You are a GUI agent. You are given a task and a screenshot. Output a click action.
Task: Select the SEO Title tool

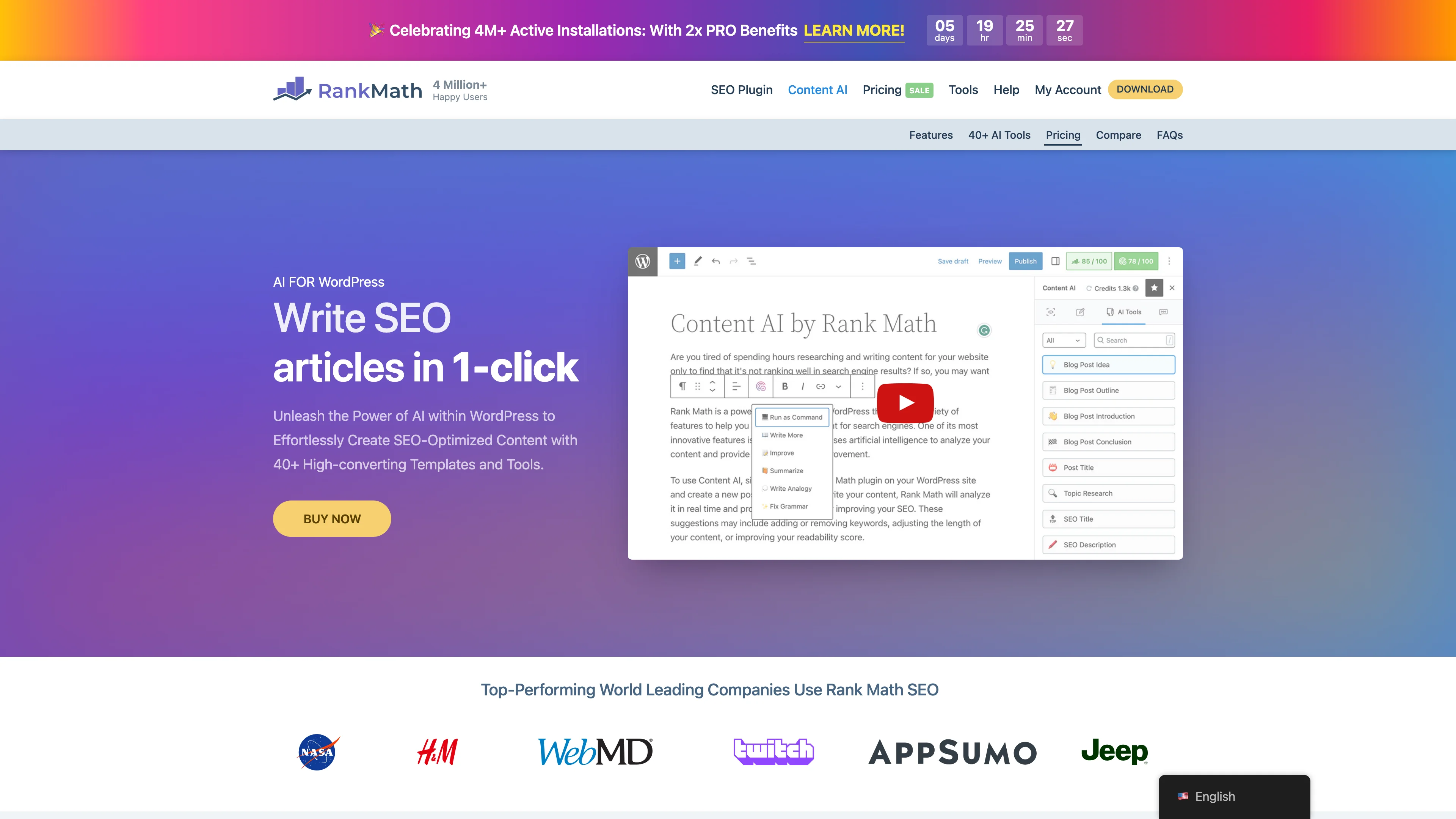(1108, 519)
